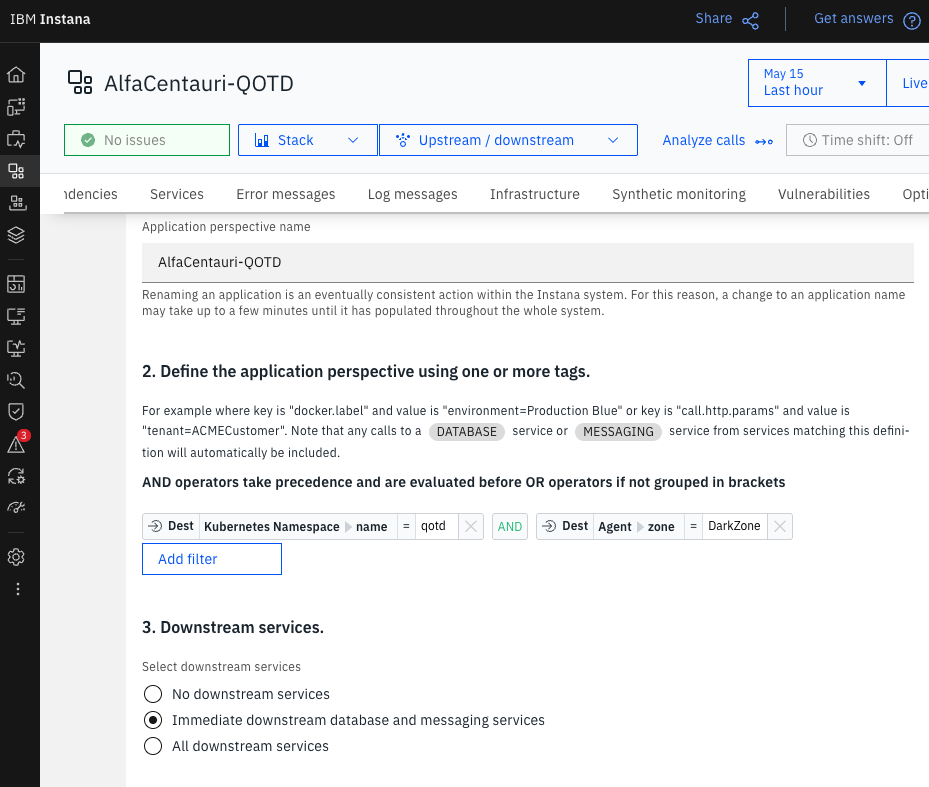Click the Analyze calls arrow icon
The width and height of the screenshot is (929, 787).
point(764,141)
